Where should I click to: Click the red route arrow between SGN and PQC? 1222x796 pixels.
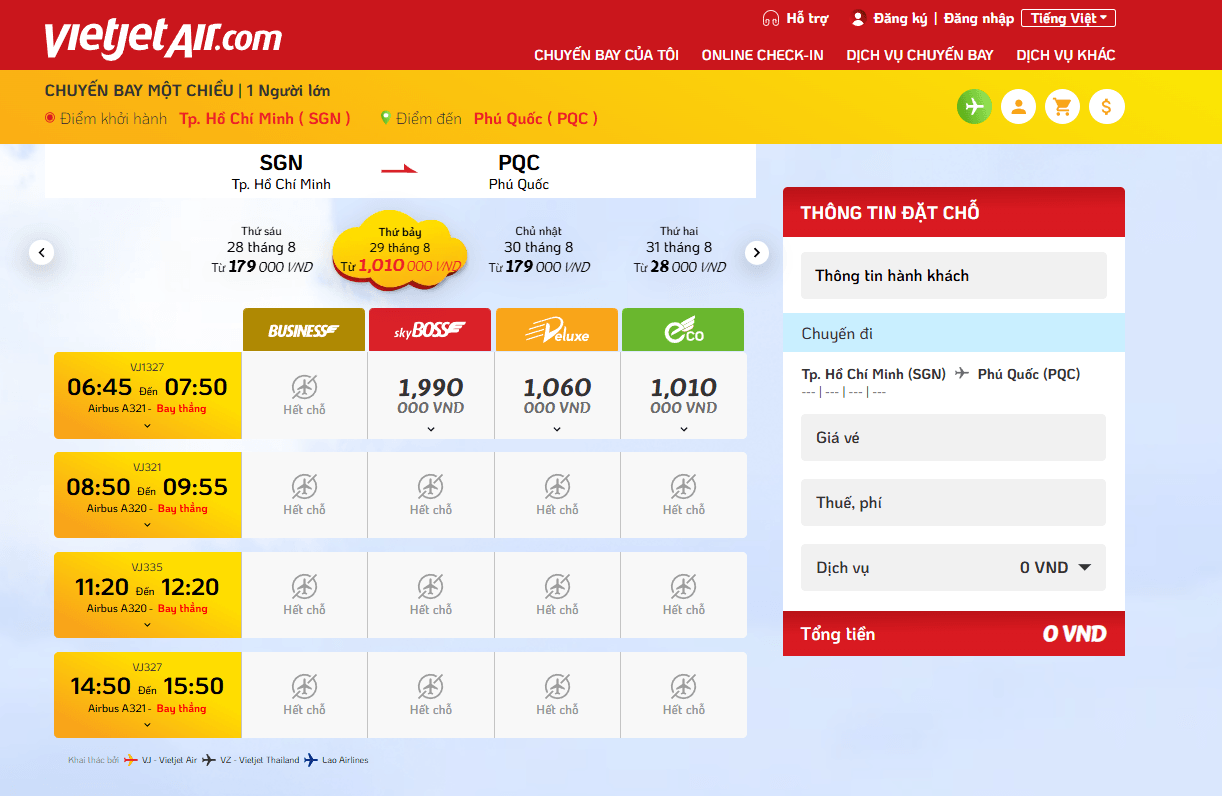(399, 170)
